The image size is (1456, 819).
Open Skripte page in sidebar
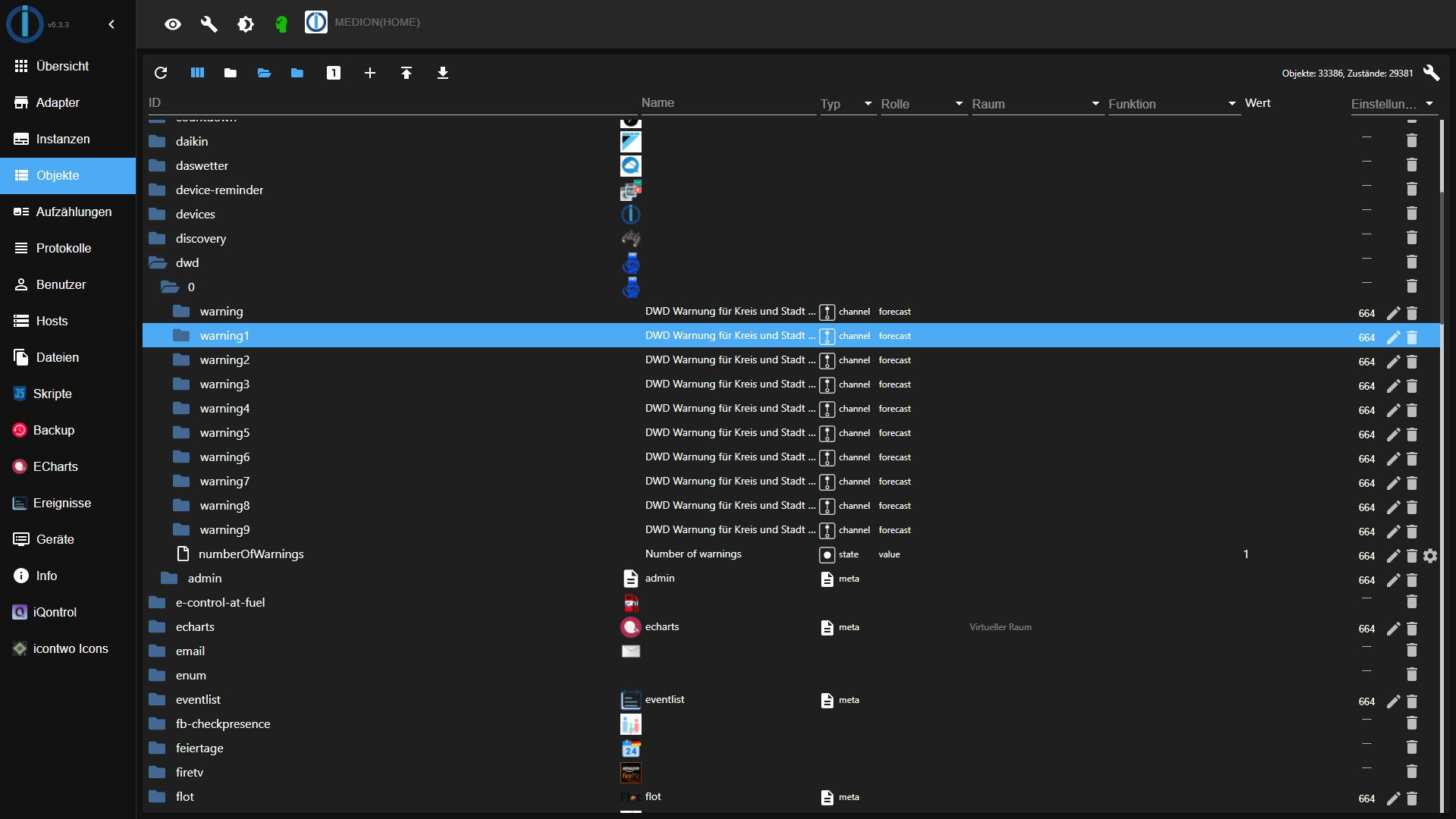(68, 394)
